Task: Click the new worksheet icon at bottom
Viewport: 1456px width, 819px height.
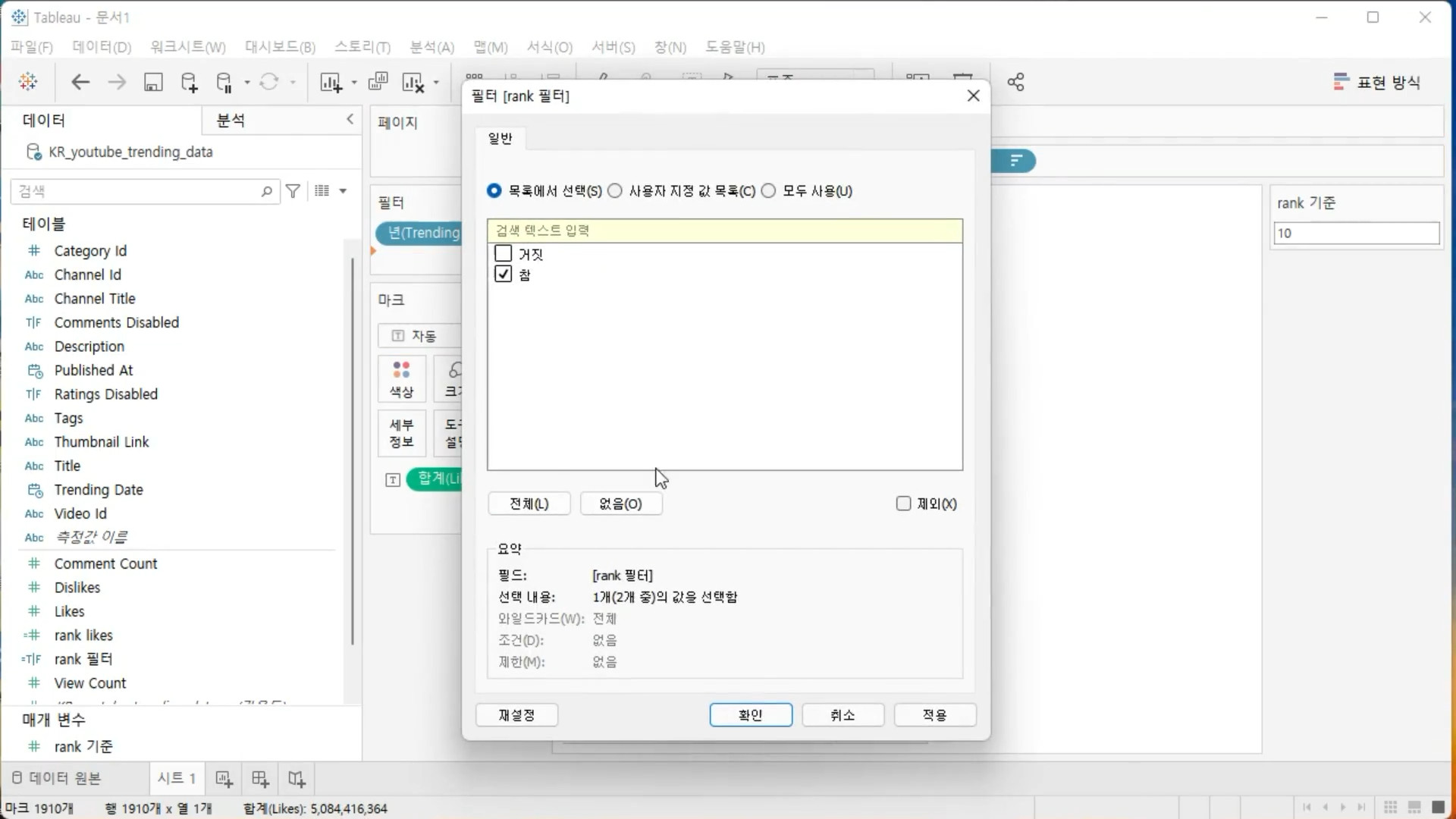Action: pyautogui.click(x=224, y=779)
